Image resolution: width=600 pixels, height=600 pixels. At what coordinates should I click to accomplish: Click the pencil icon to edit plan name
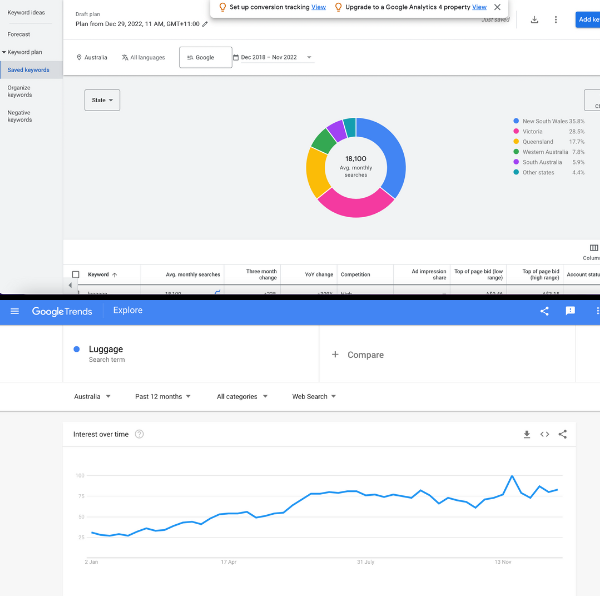pos(205,24)
